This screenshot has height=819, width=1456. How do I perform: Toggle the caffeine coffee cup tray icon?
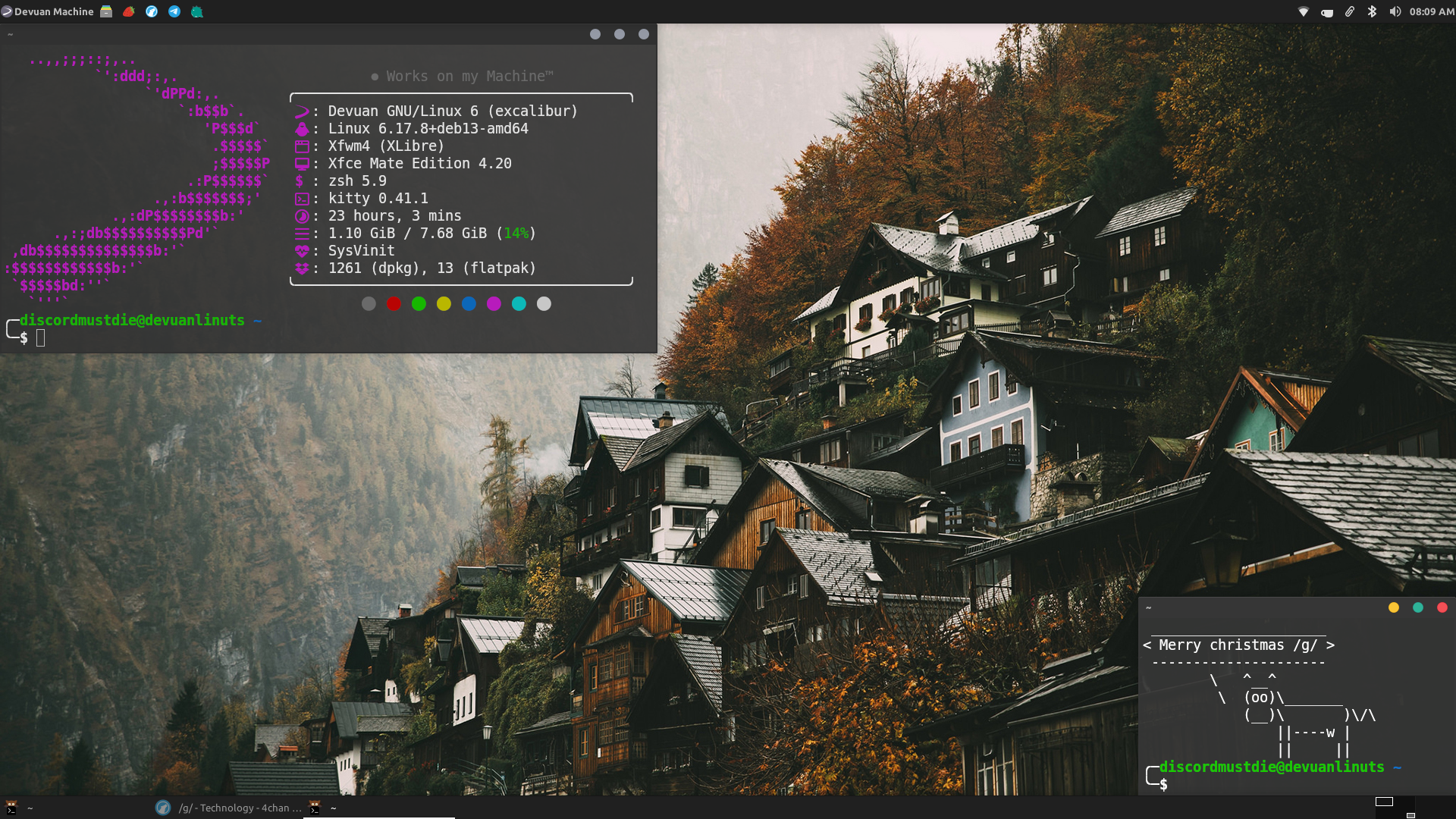pos(1327,12)
